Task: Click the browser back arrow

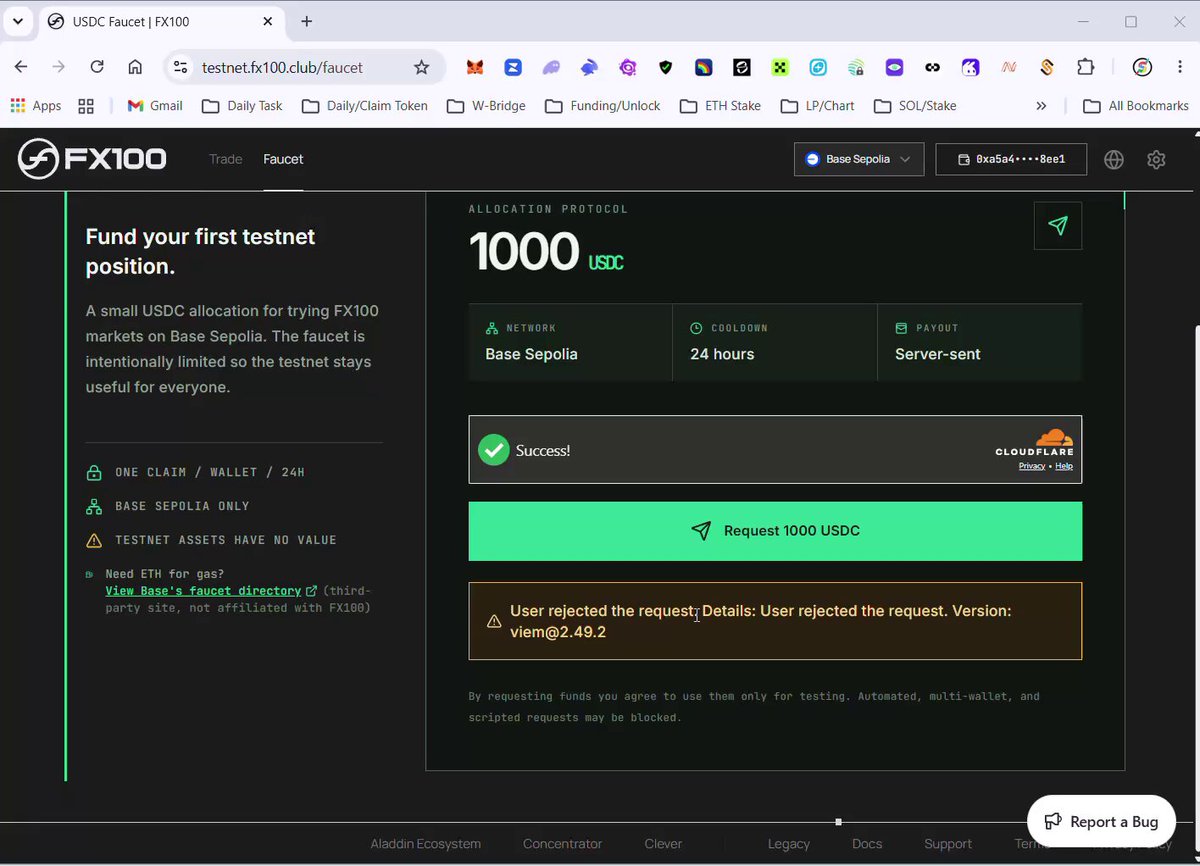Action: [x=21, y=67]
